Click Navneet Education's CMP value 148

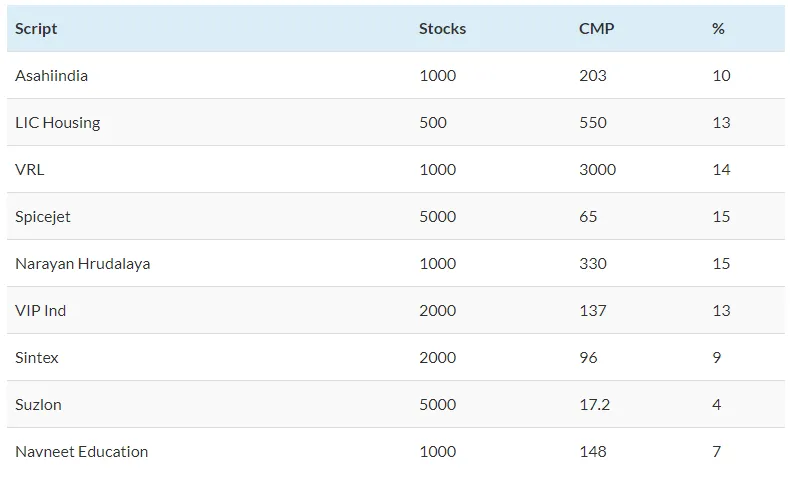592,452
